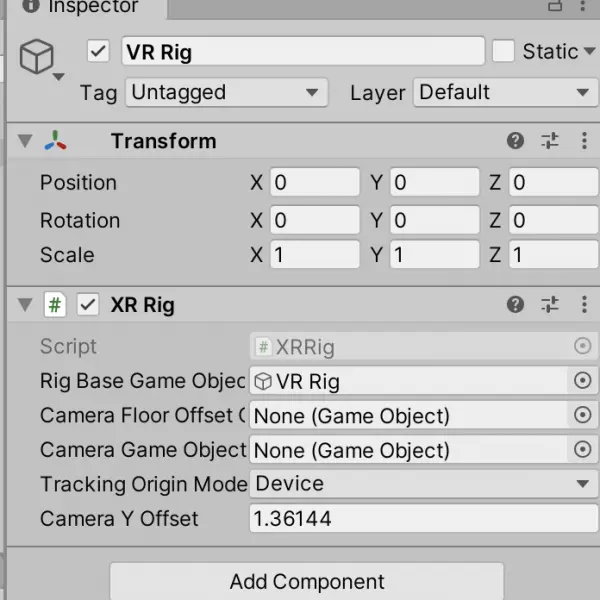Click the Camera Y Offset value field
Screen dimensions: 600x600
click(424, 518)
